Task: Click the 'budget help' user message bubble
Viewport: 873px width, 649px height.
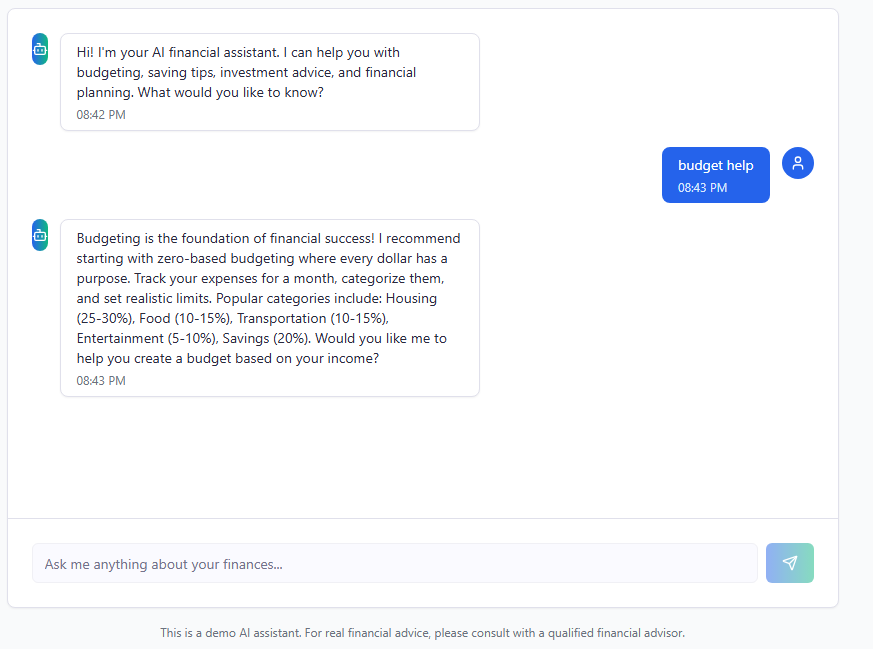Action: pyautogui.click(x=715, y=175)
